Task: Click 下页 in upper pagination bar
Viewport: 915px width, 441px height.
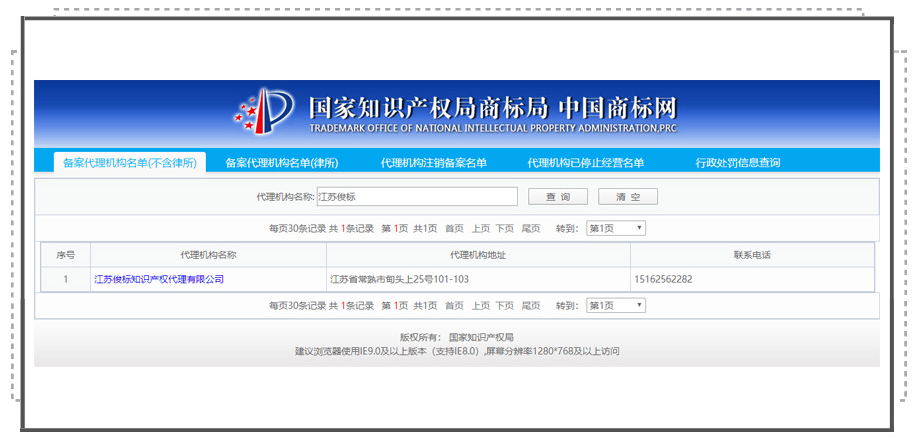Action: click(x=505, y=229)
